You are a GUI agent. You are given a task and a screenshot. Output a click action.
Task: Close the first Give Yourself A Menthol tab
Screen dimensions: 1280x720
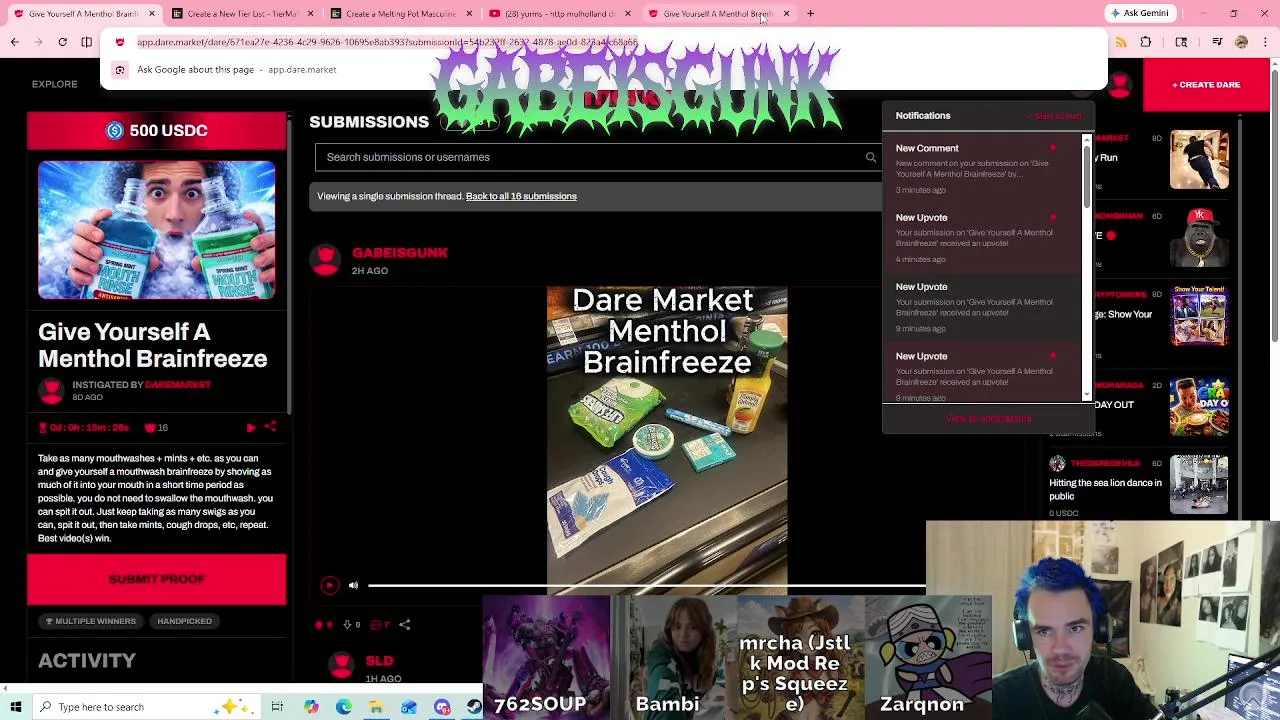[152, 14]
